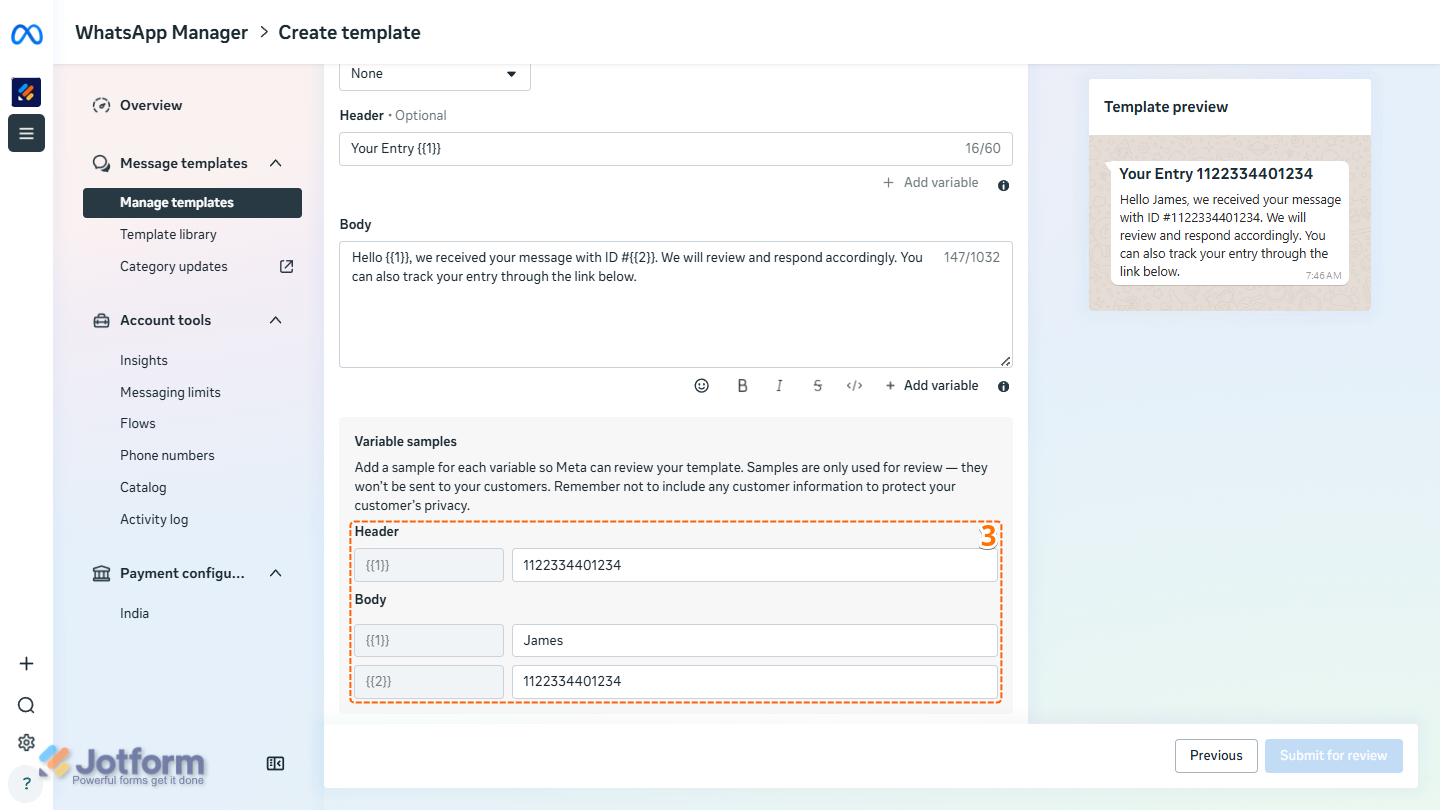Apply italic formatting to the body
Screen dimensions: 1440x810
point(779,385)
